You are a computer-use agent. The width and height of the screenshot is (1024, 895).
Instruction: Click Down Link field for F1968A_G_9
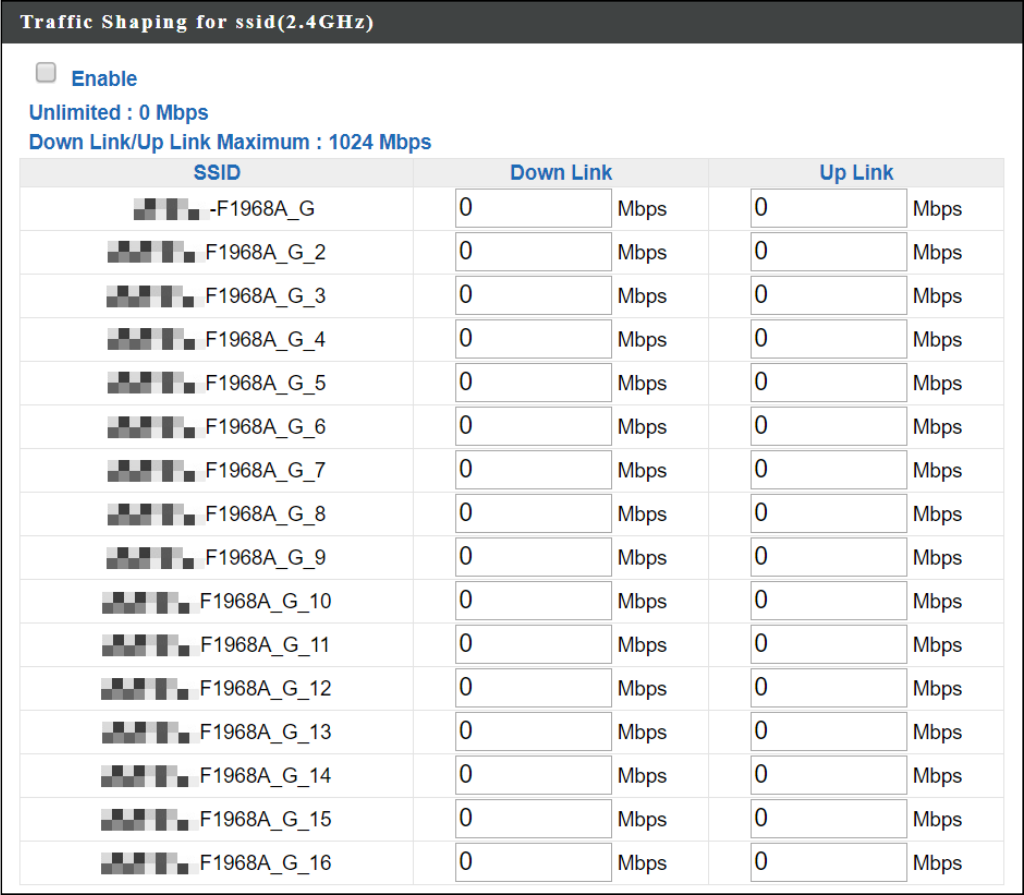(533, 557)
